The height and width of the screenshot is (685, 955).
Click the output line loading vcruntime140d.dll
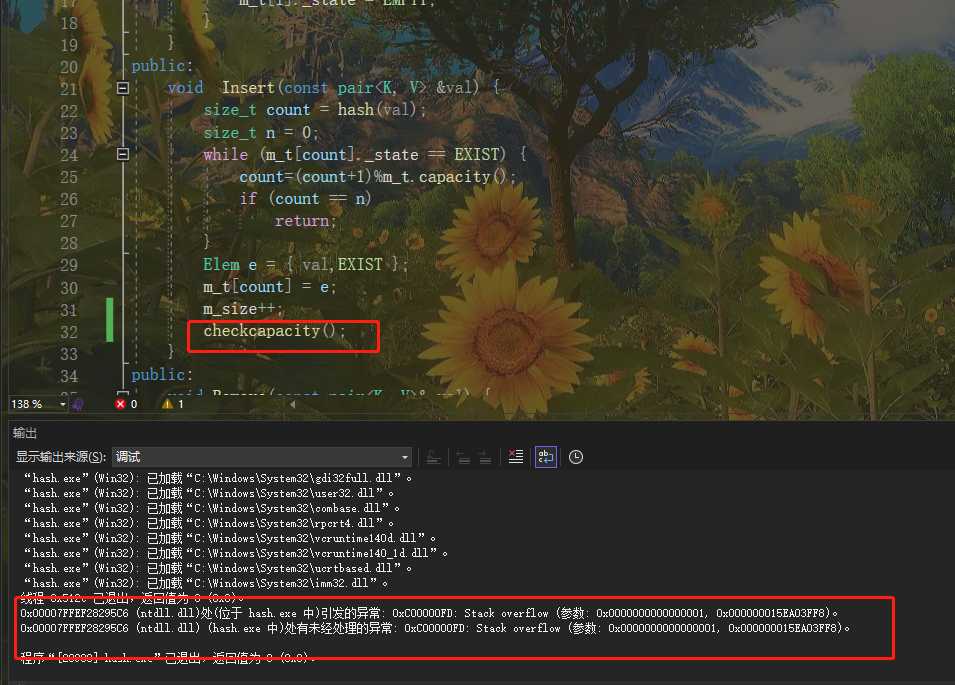[x=230, y=538]
